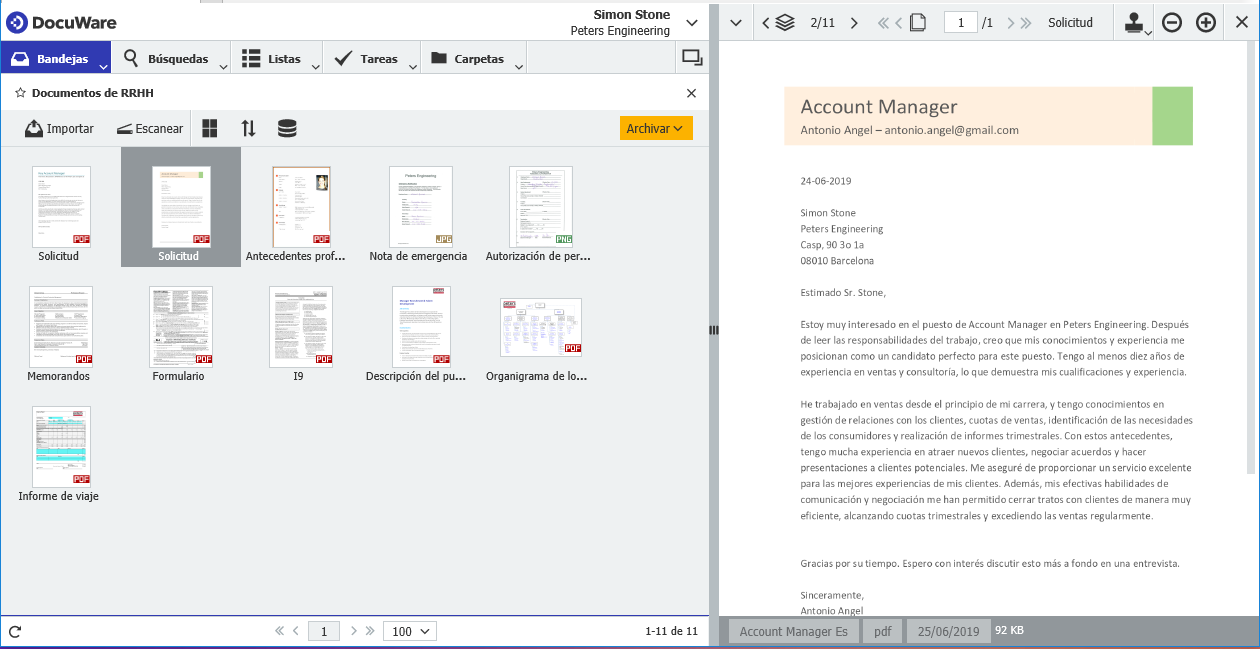This screenshot has height=649, width=1260.
Task: Expand the Simon Stone account menu
Action: [691, 20]
